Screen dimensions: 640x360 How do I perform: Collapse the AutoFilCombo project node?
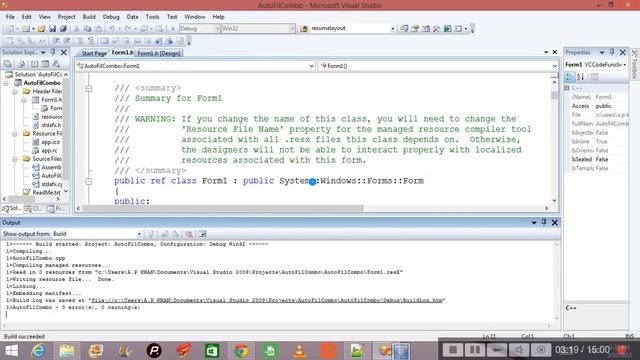point(7,83)
